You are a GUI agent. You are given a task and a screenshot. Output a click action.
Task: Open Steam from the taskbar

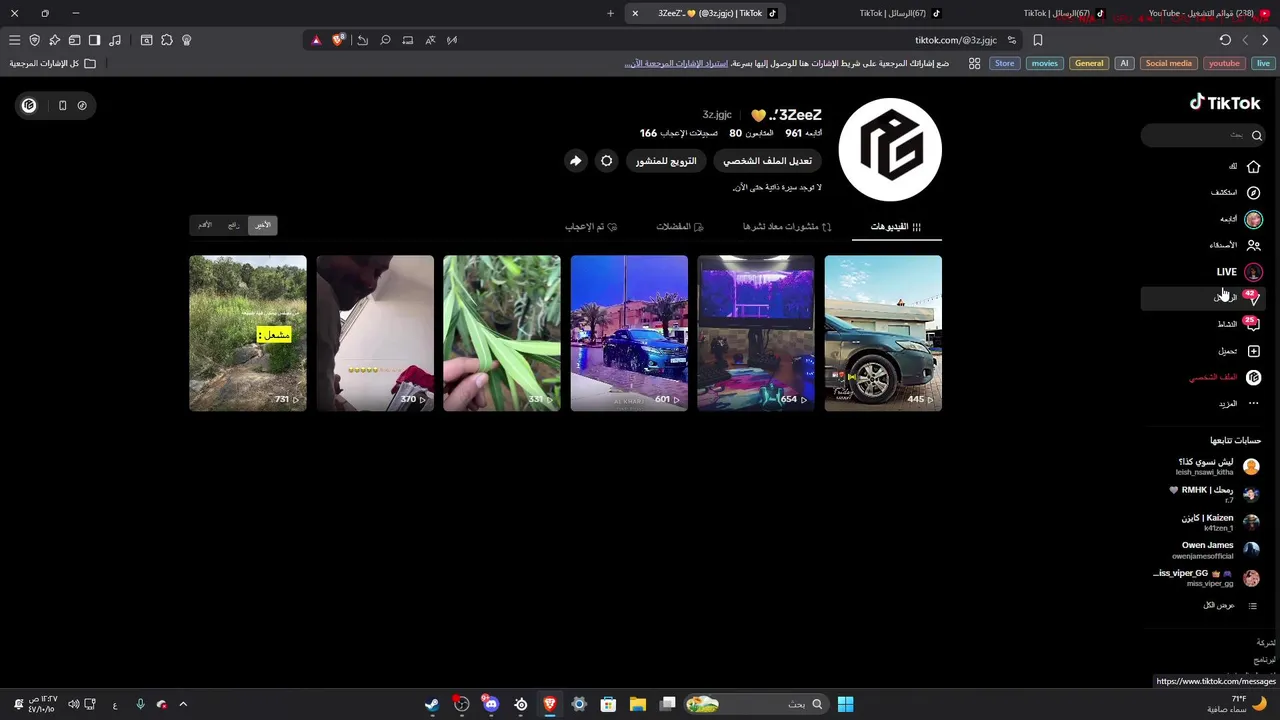pos(431,704)
